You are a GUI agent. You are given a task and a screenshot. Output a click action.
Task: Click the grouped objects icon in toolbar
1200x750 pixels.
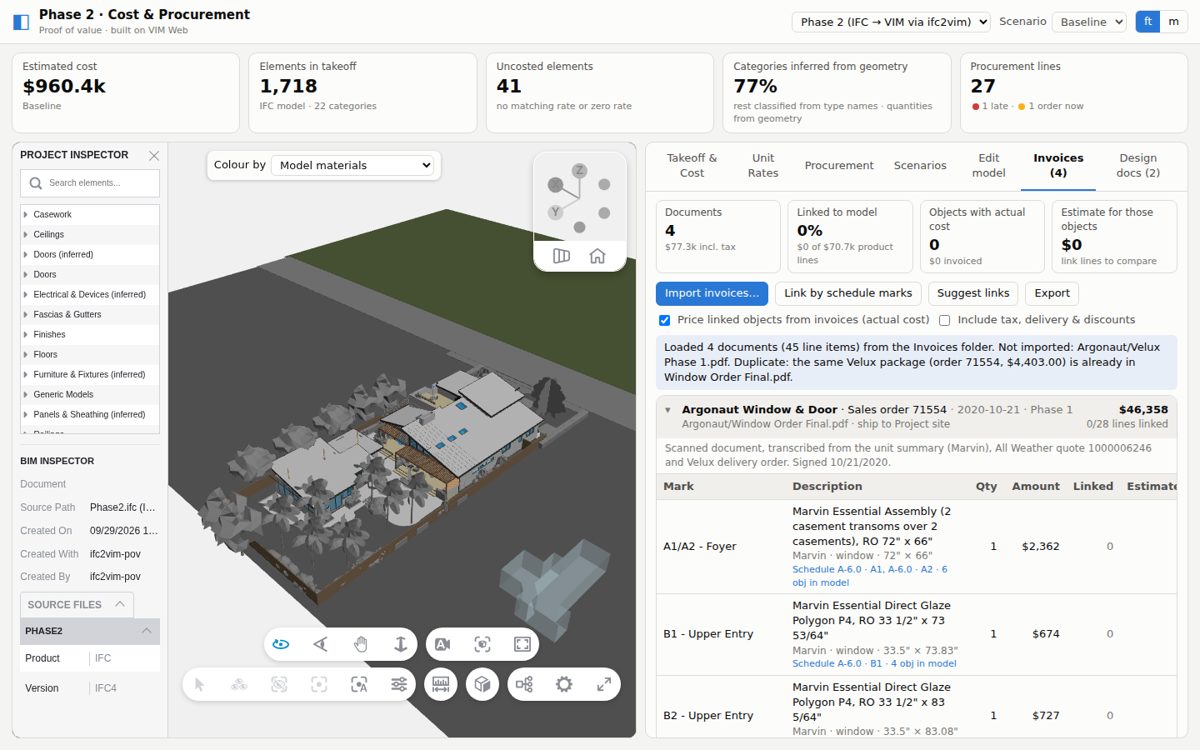239,684
